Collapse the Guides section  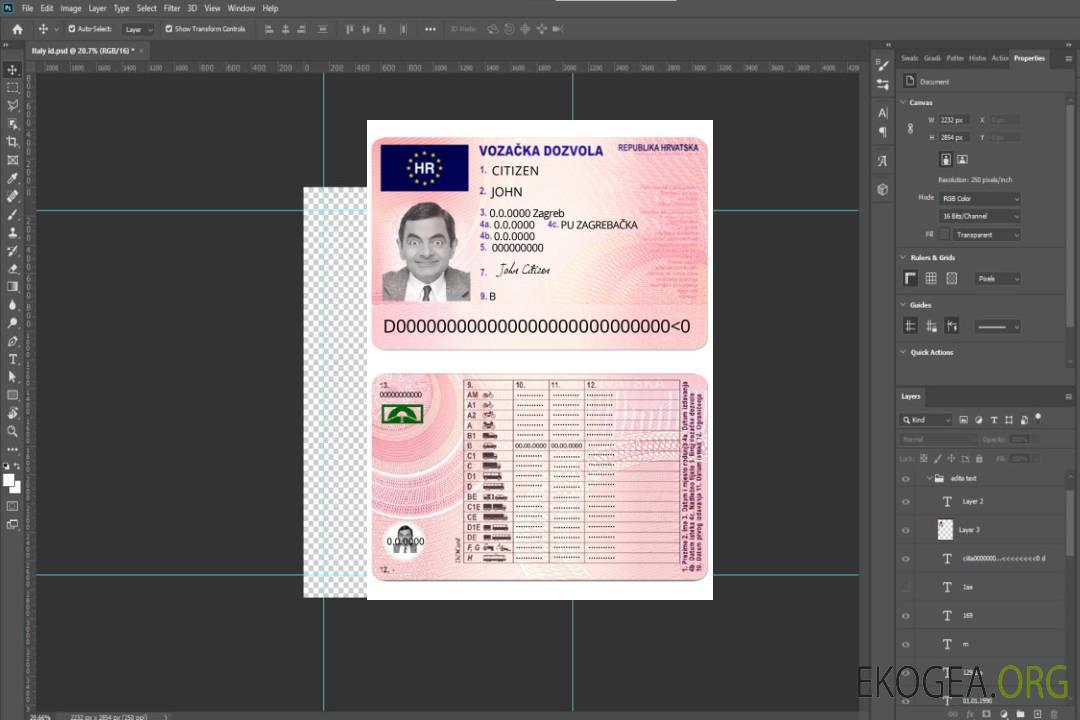coord(903,305)
